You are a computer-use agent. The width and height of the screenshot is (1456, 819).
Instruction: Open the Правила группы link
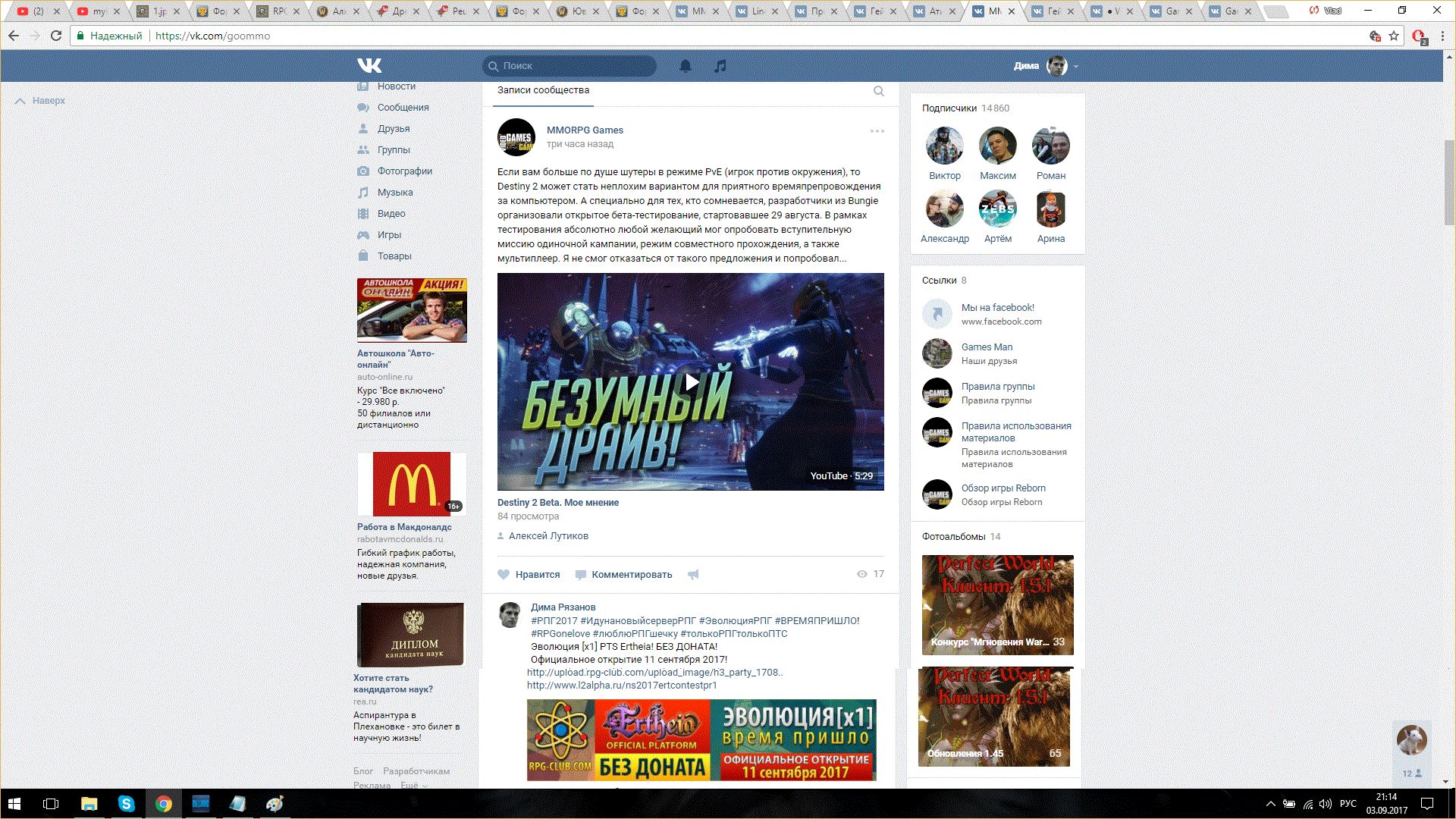pos(997,387)
